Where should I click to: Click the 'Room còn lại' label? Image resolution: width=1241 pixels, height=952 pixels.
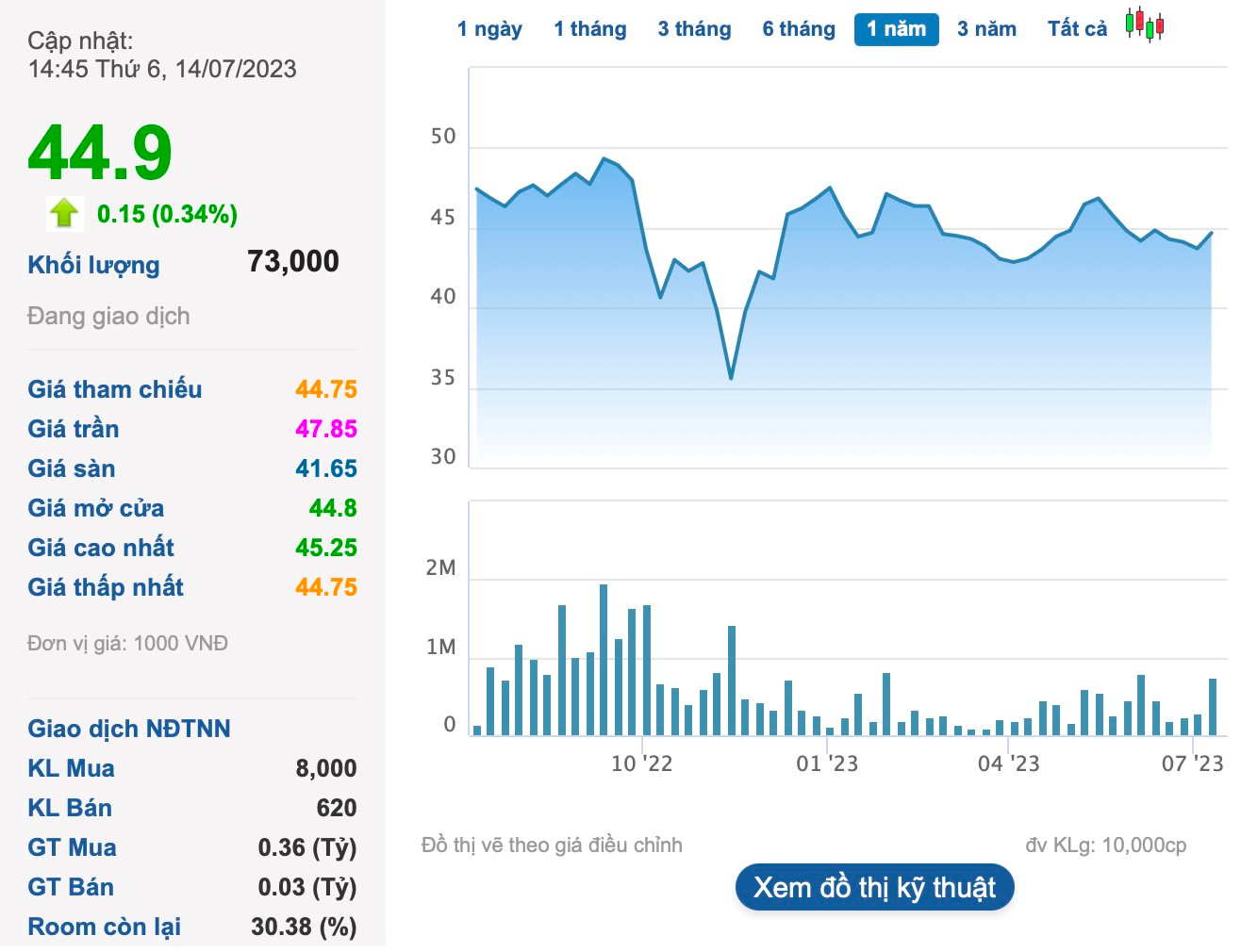pyautogui.click(x=105, y=927)
